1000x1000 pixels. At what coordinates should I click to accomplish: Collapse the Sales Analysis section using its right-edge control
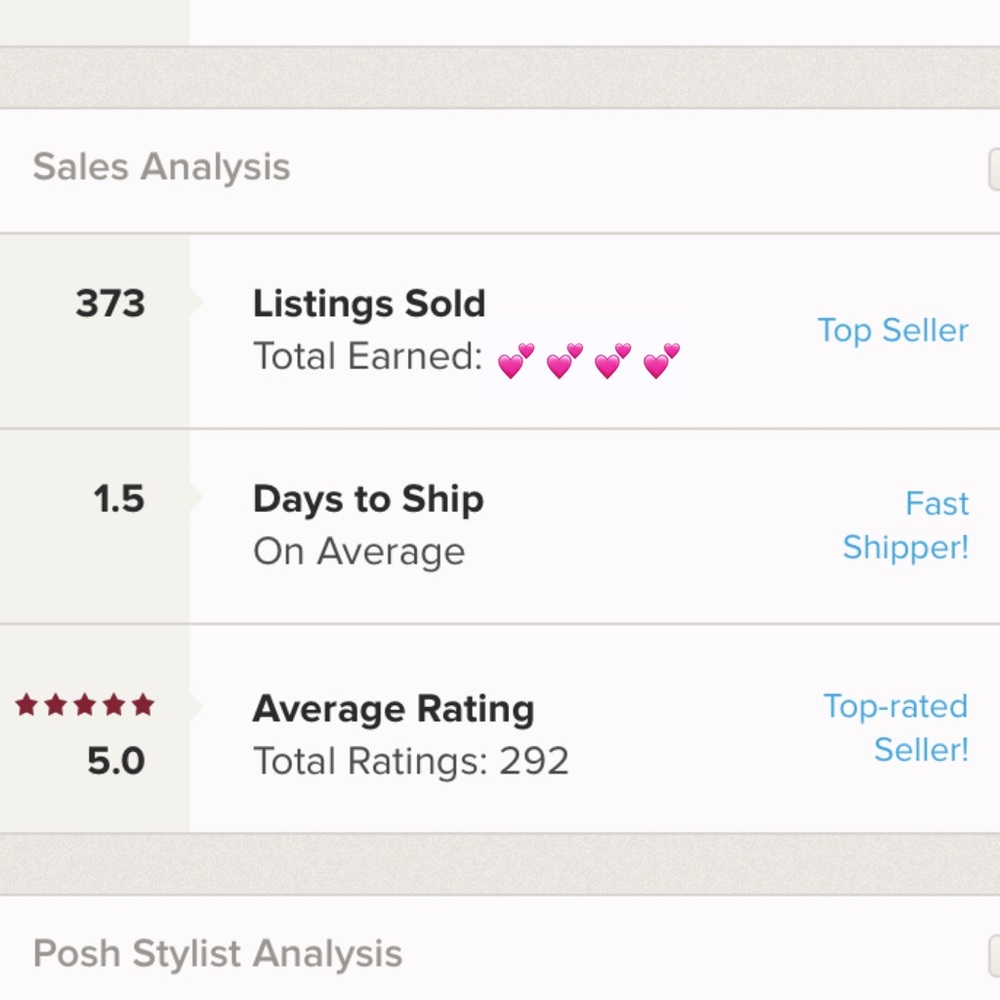(994, 169)
